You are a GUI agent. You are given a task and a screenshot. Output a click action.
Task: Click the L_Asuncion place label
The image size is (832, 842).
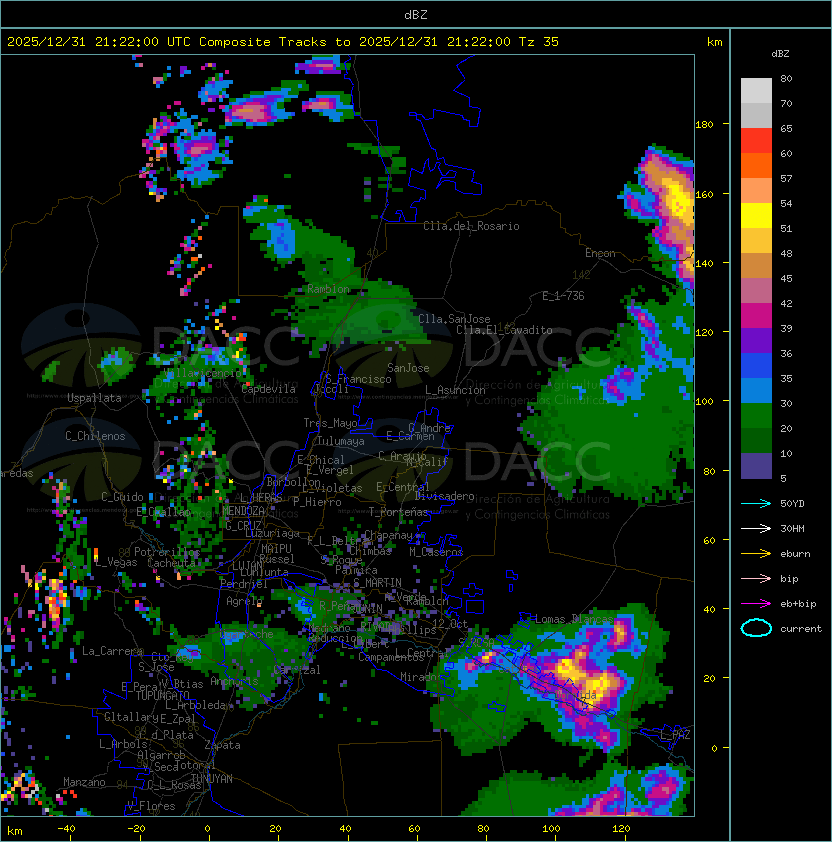[455, 390]
